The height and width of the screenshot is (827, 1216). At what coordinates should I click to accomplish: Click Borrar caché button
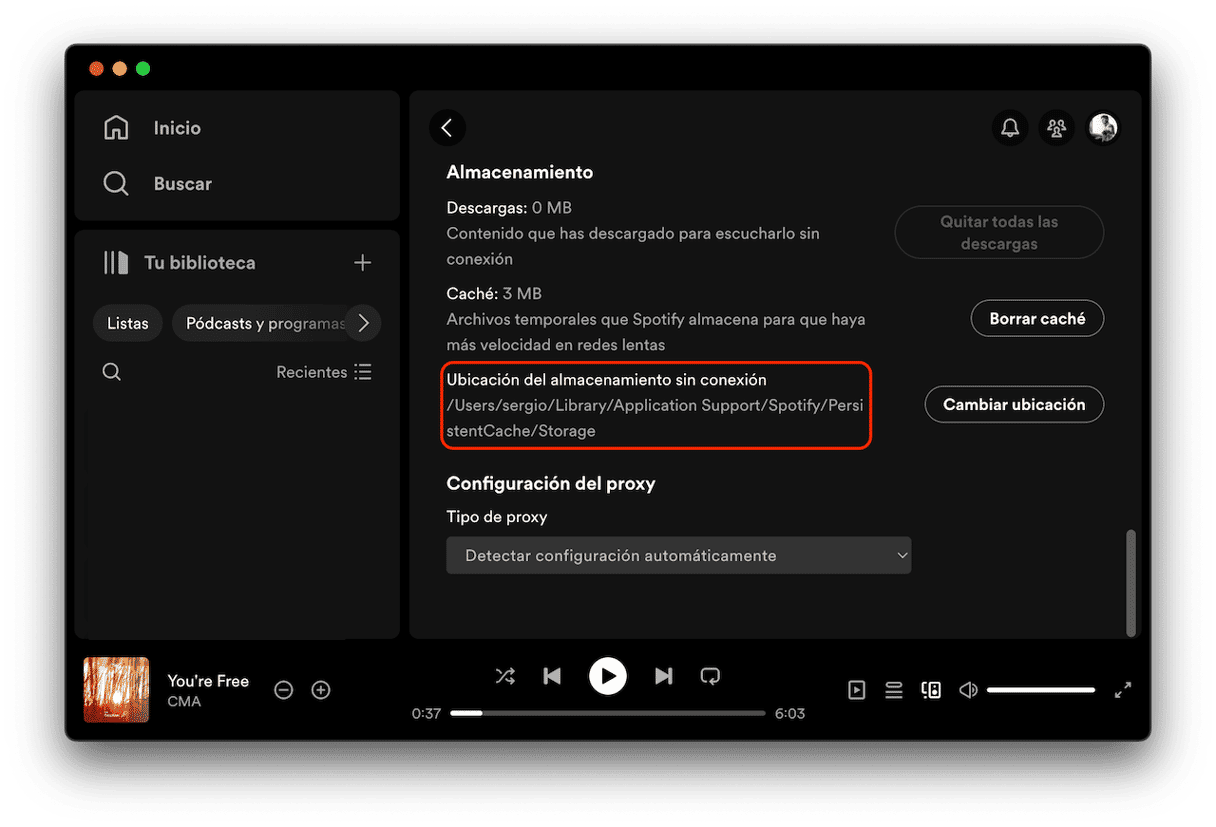click(x=1037, y=319)
